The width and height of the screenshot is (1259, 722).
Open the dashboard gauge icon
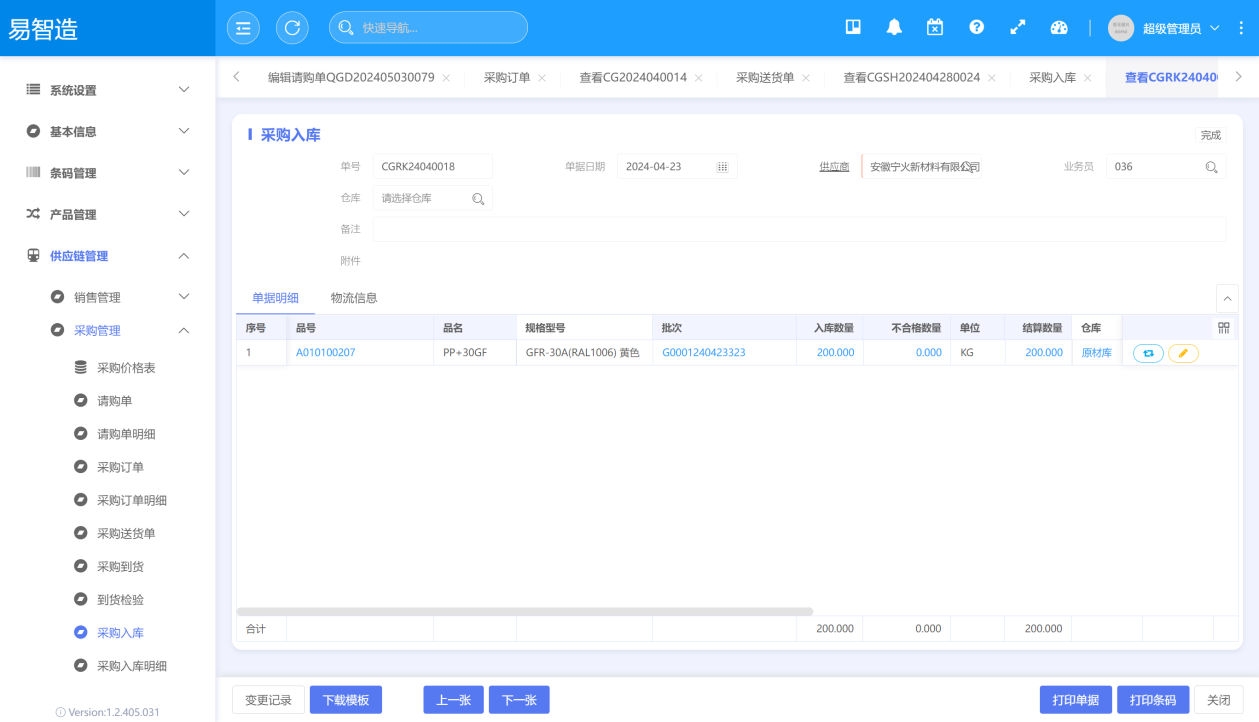[x=1059, y=28]
